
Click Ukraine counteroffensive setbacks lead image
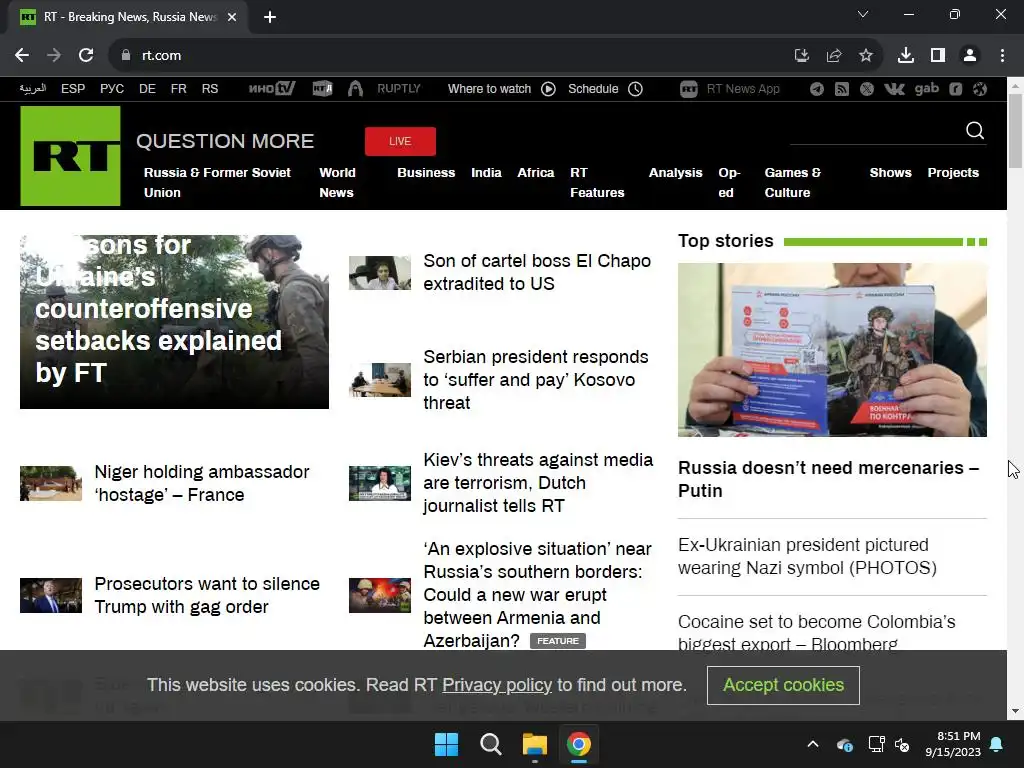174,322
